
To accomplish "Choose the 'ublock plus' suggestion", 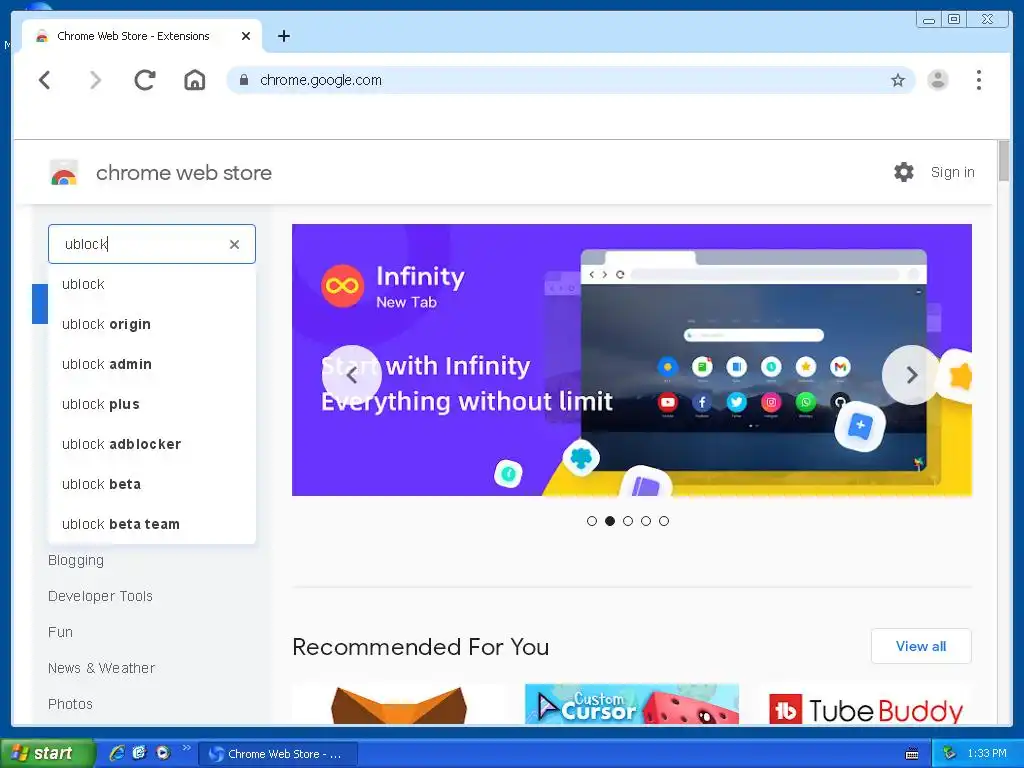I will pos(152,404).
